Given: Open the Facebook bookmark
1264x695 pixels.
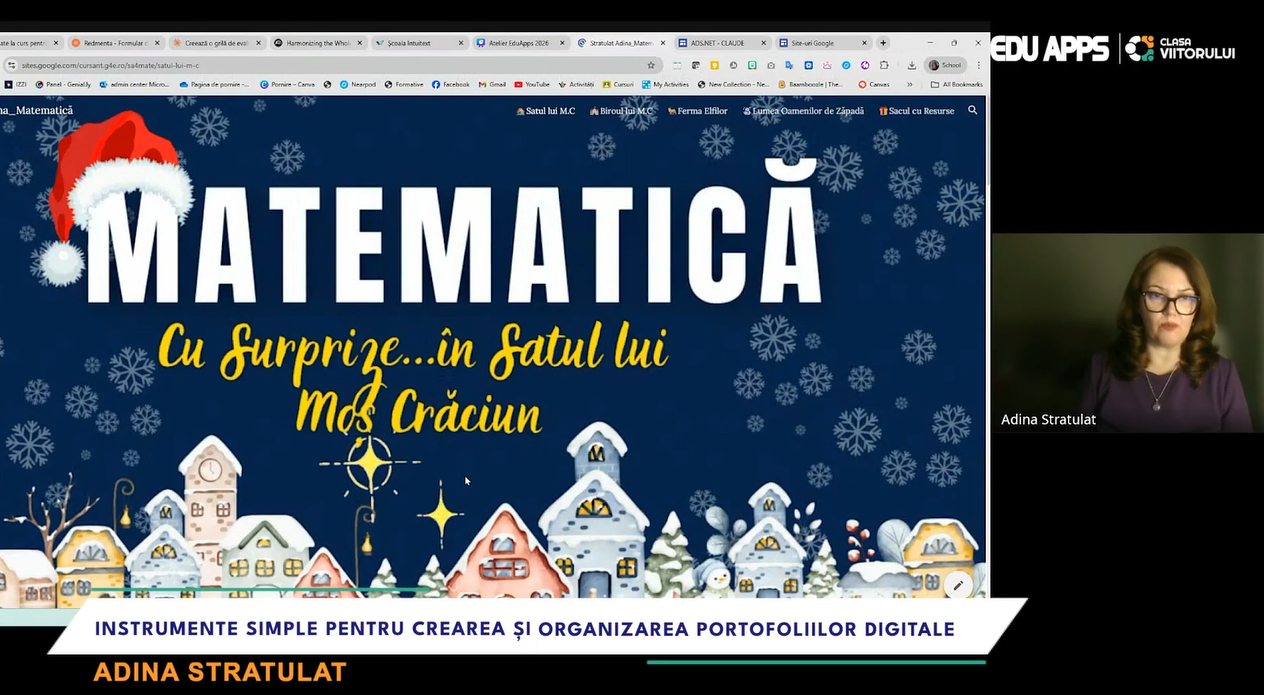Looking at the screenshot, I should (x=451, y=84).
